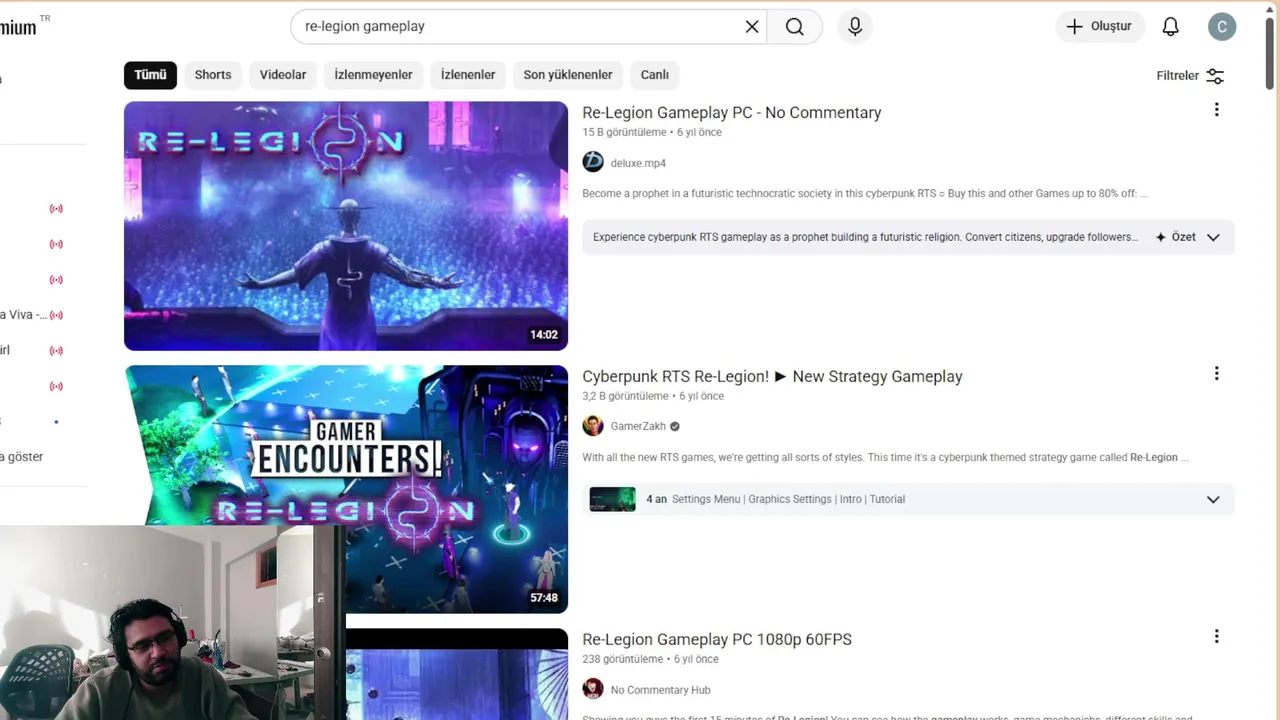The width and height of the screenshot is (1280, 720).
Task: Click the No Commentary Hub channel avatar
Action: 593,689
